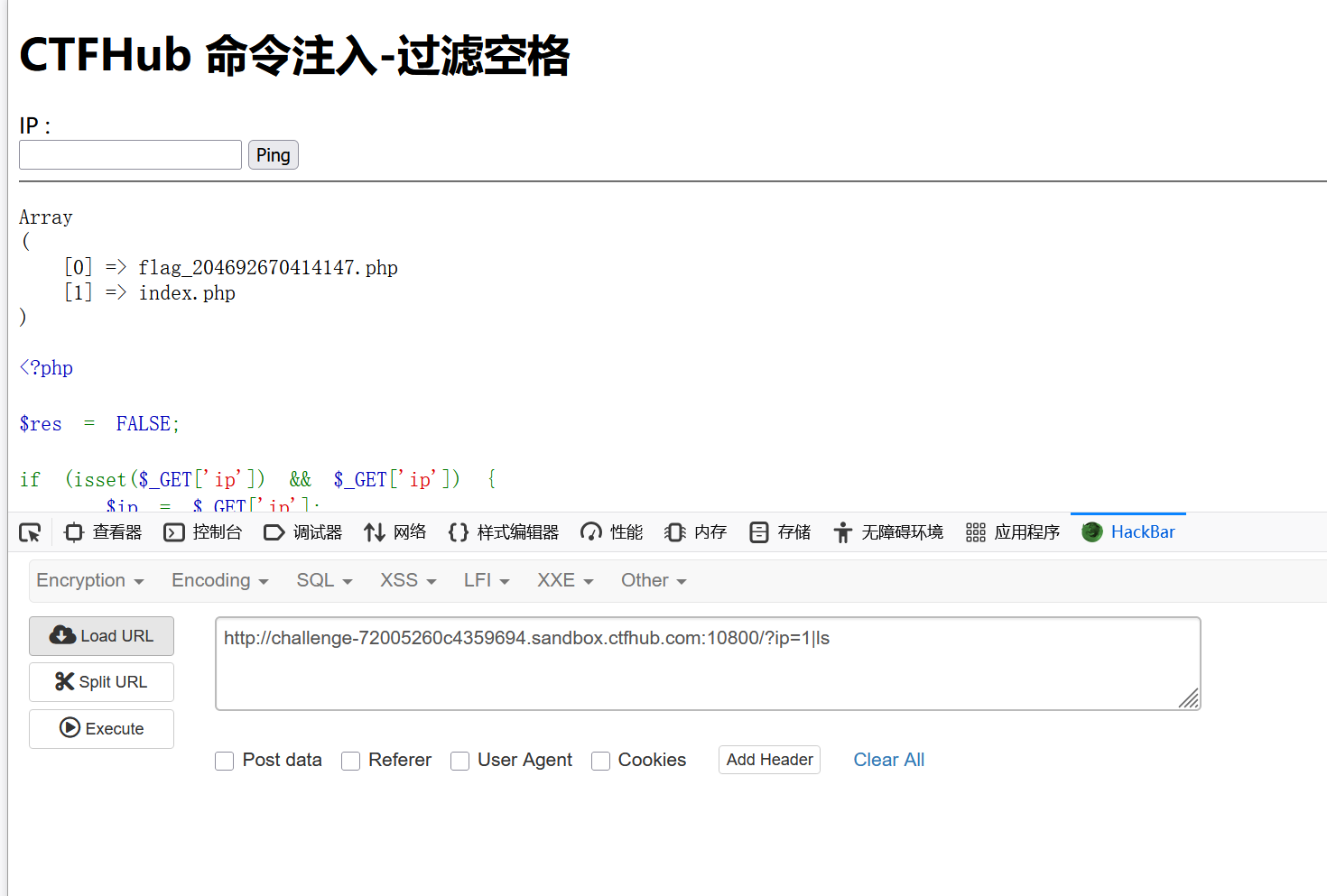The height and width of the screenshot is (896, 1327).
Task: Enable the User Agent checkbox
Action: (x=460, y=761)
